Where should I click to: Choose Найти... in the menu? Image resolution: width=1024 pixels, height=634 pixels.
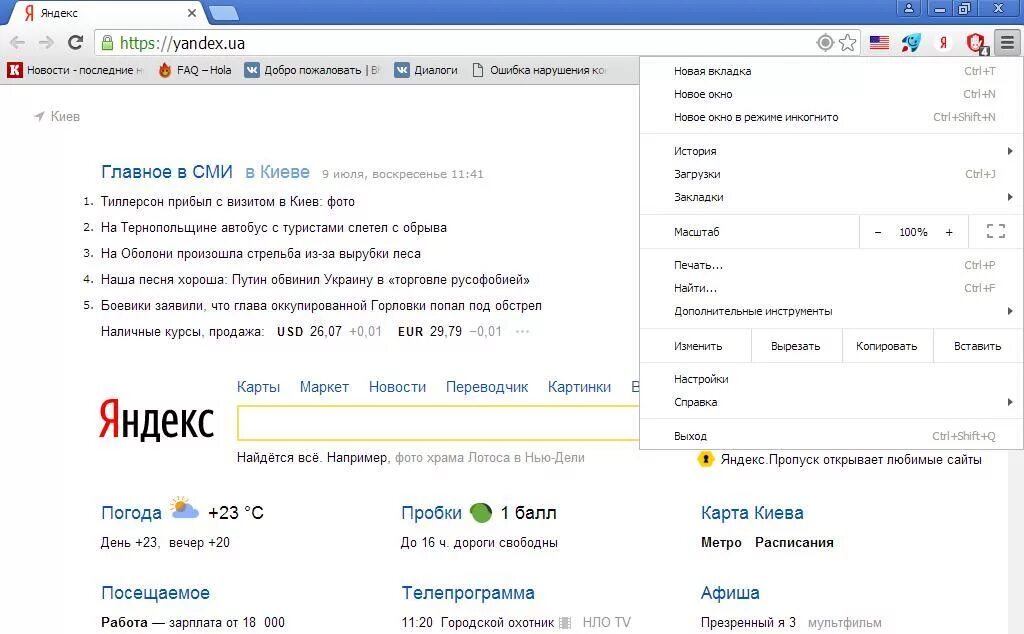pyautogui.click(x=831, y=288)
